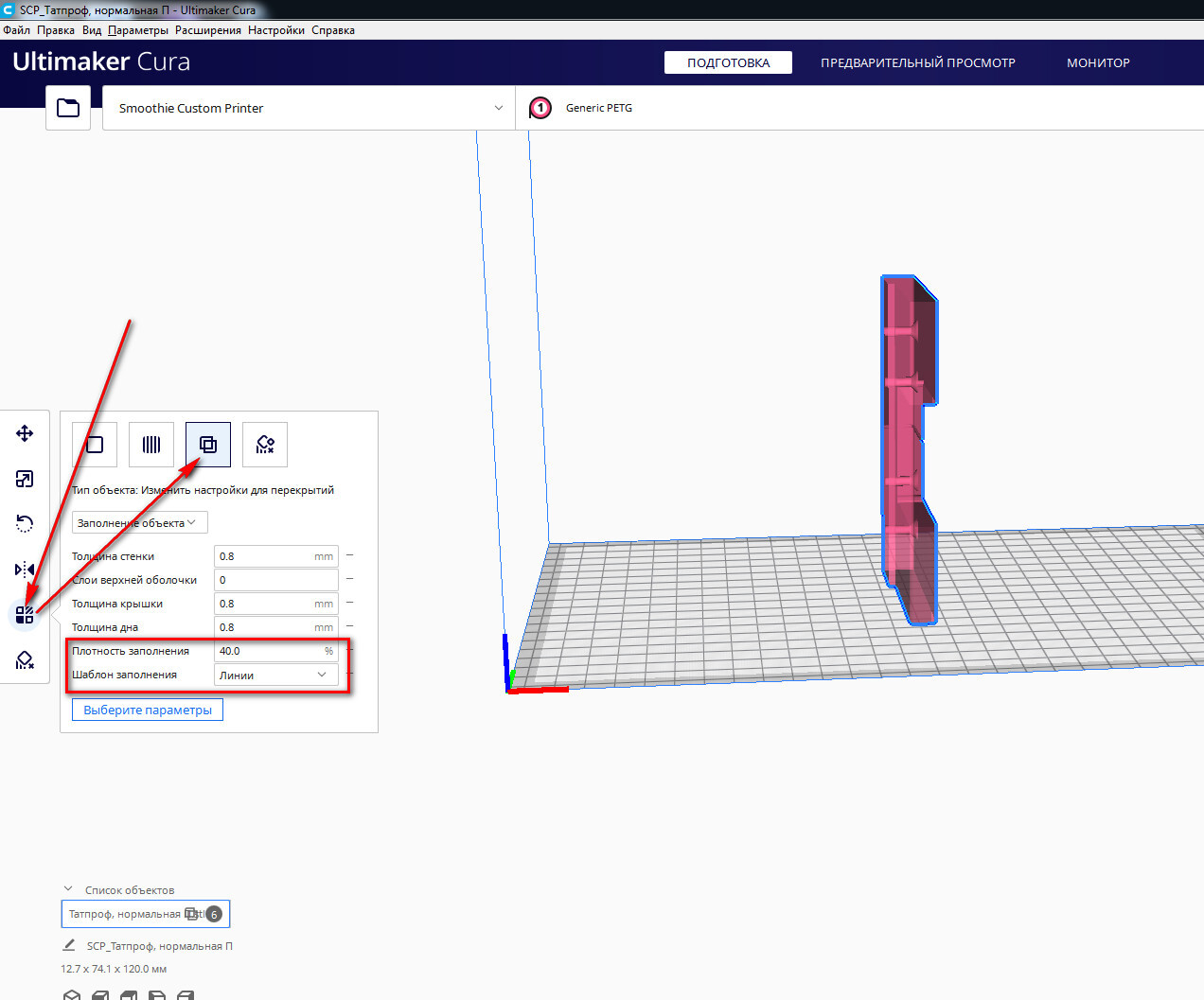Select Татпроф, нормальная object in list
Viewport: 1204px width, 1000px height.
(x=146, y=914)
